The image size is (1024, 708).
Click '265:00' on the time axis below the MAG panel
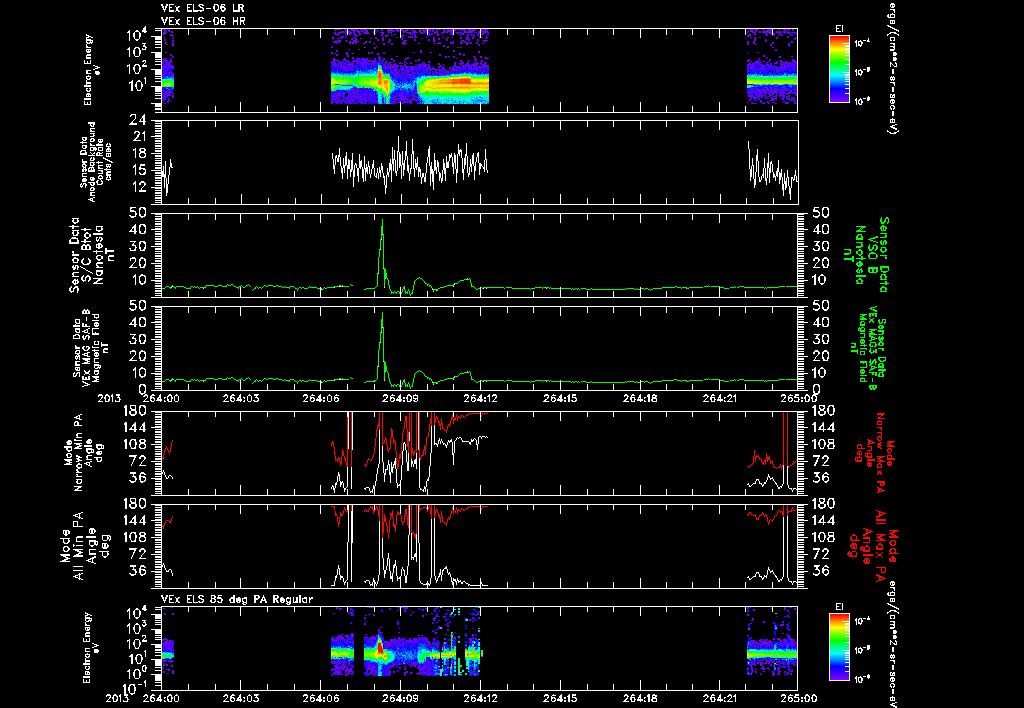point(798,398)
